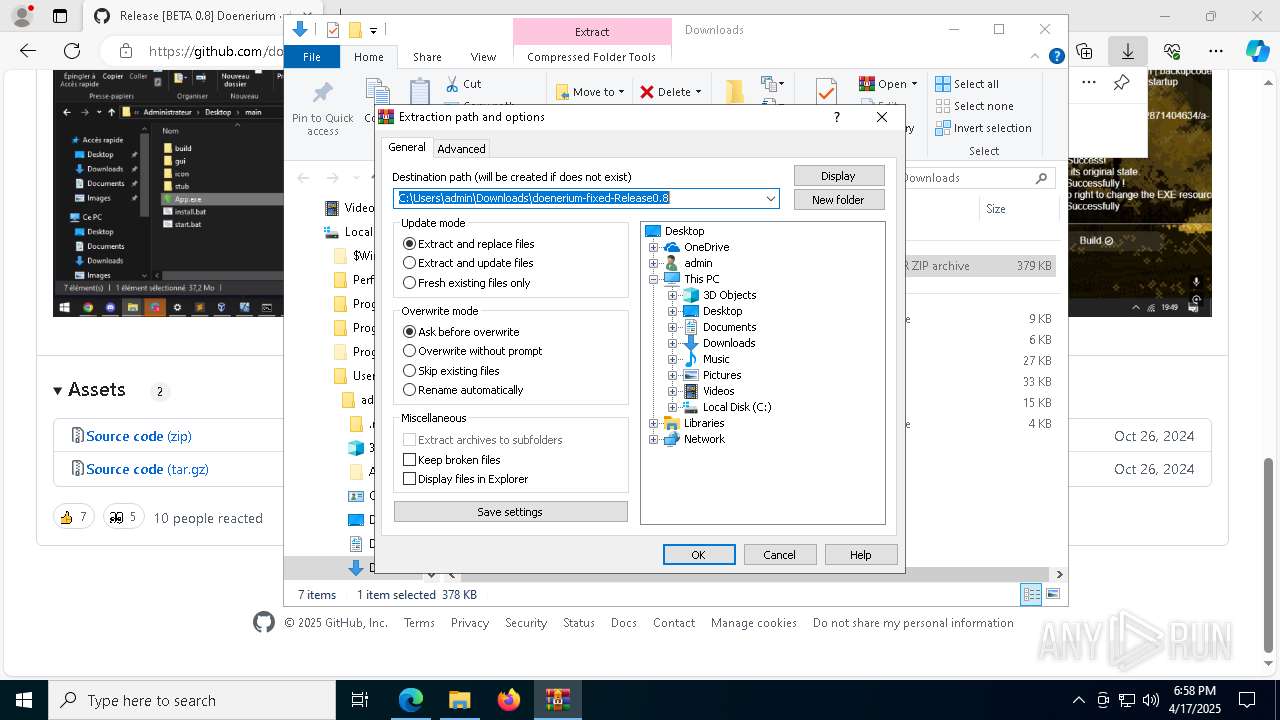Open browser Downloads icon
The width and height of the screenshot is (1280, 720).
pos(1128,51)
